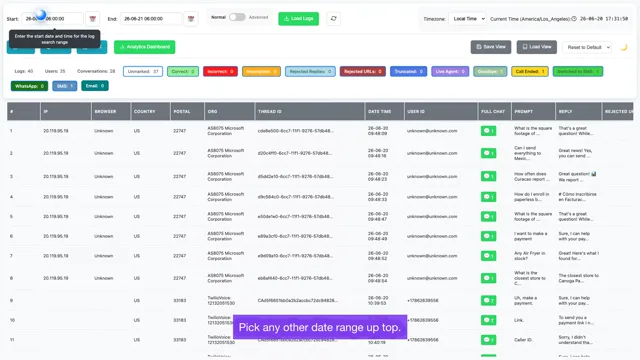Open the Analytics Dashboard
Viewport: 640px width, 360px height.
point(144,47)
